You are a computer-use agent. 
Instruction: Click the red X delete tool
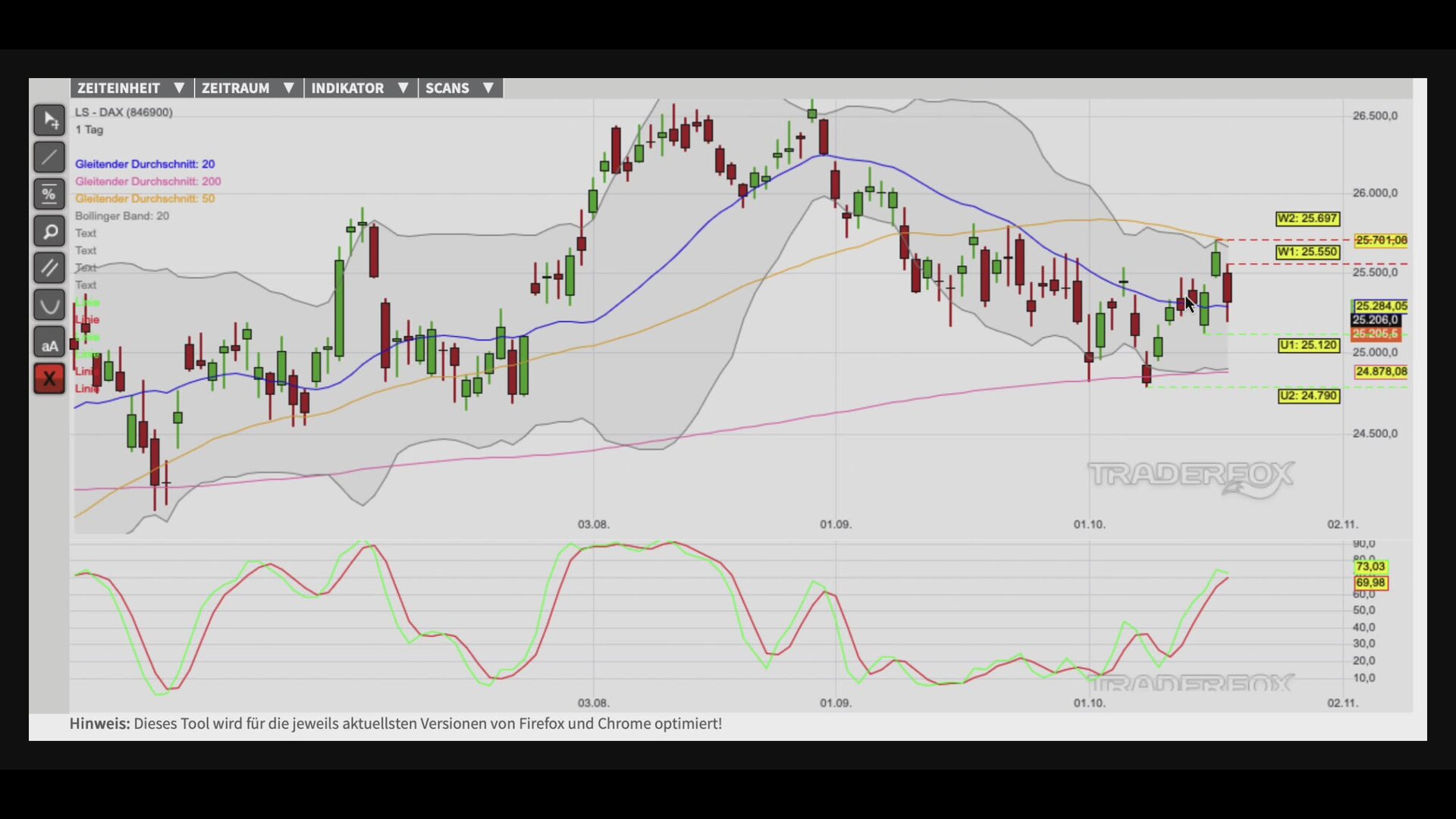tap(49, 378)
